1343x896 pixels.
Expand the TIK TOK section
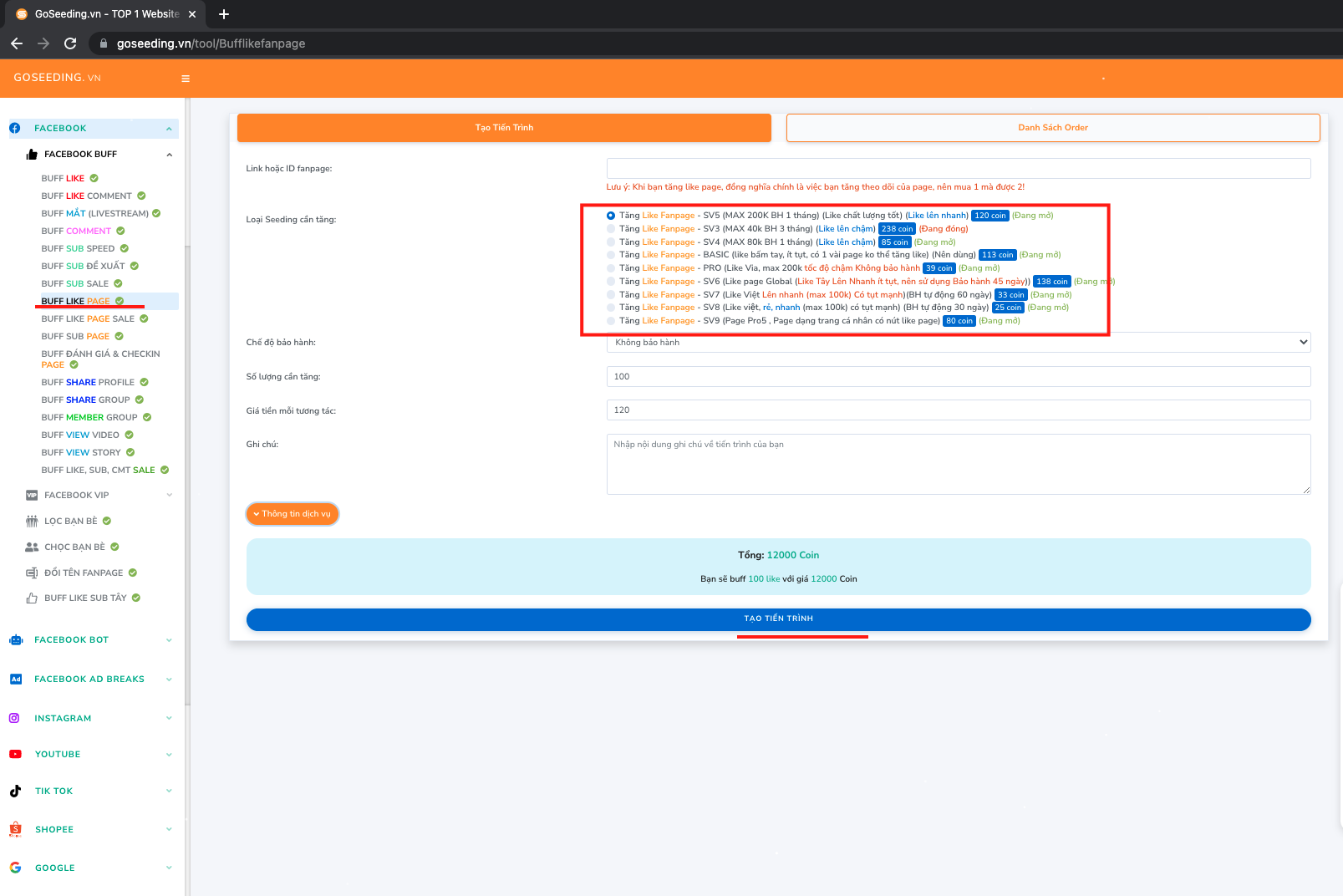[x=169, y=791]
